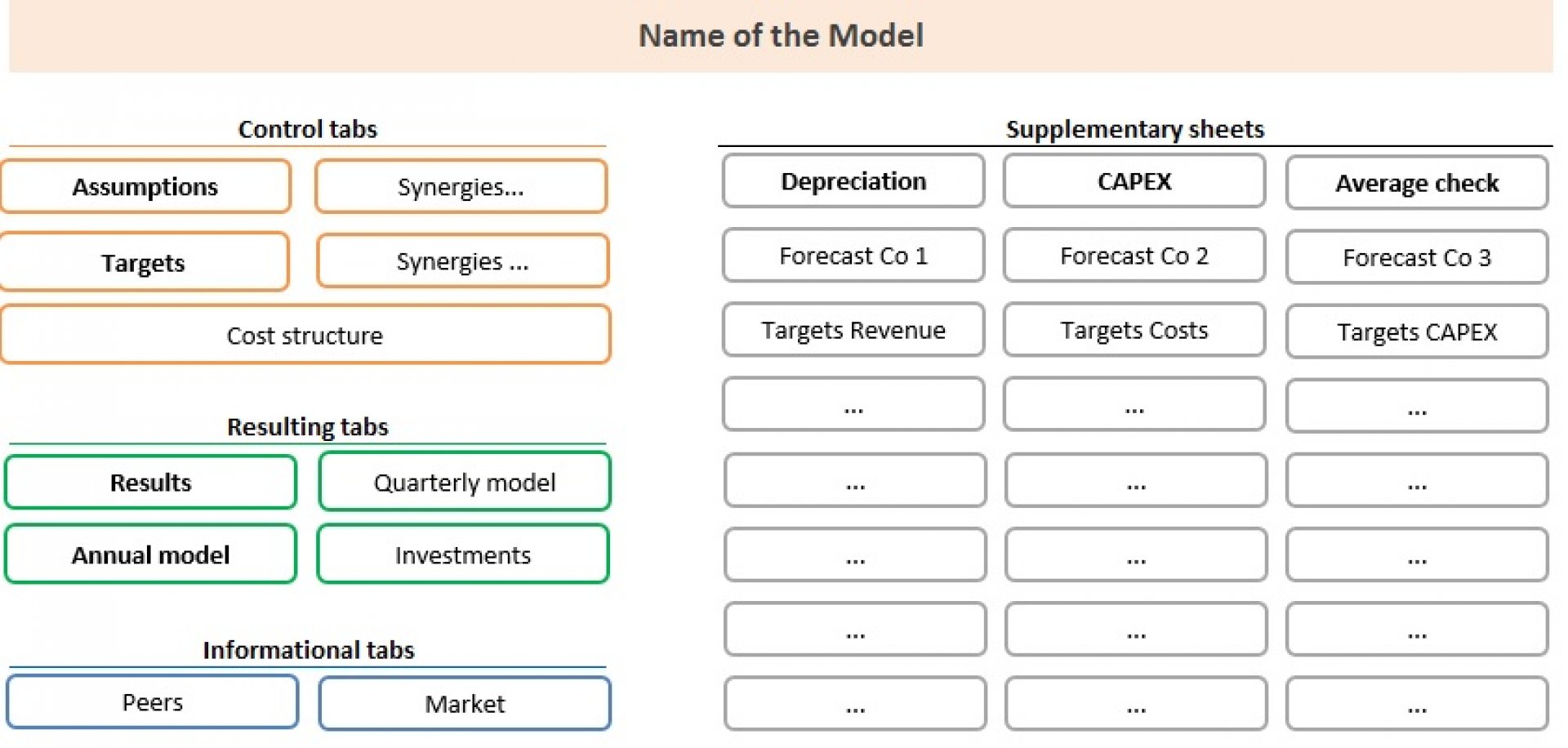Open the Quarterly model sheet

464,482
